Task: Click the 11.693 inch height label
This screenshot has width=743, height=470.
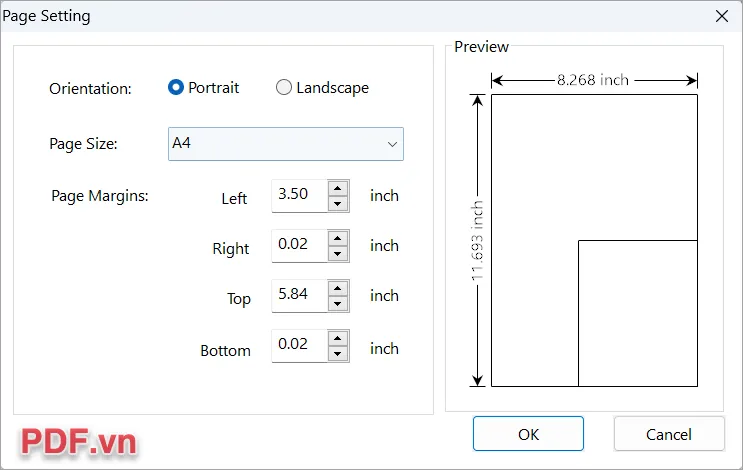Action: [x=477, y=241]
